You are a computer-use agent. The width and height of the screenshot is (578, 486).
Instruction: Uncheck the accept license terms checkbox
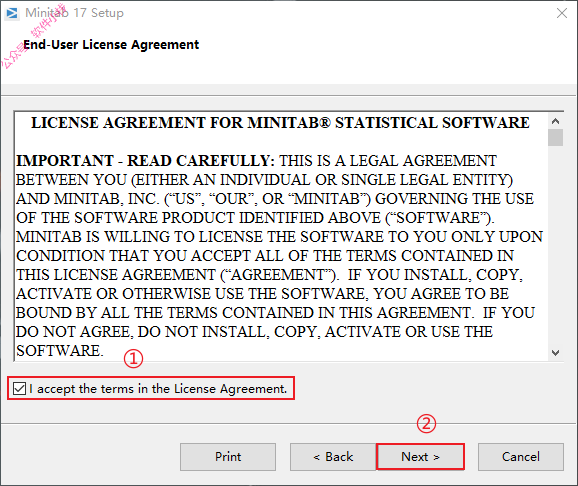19,389
